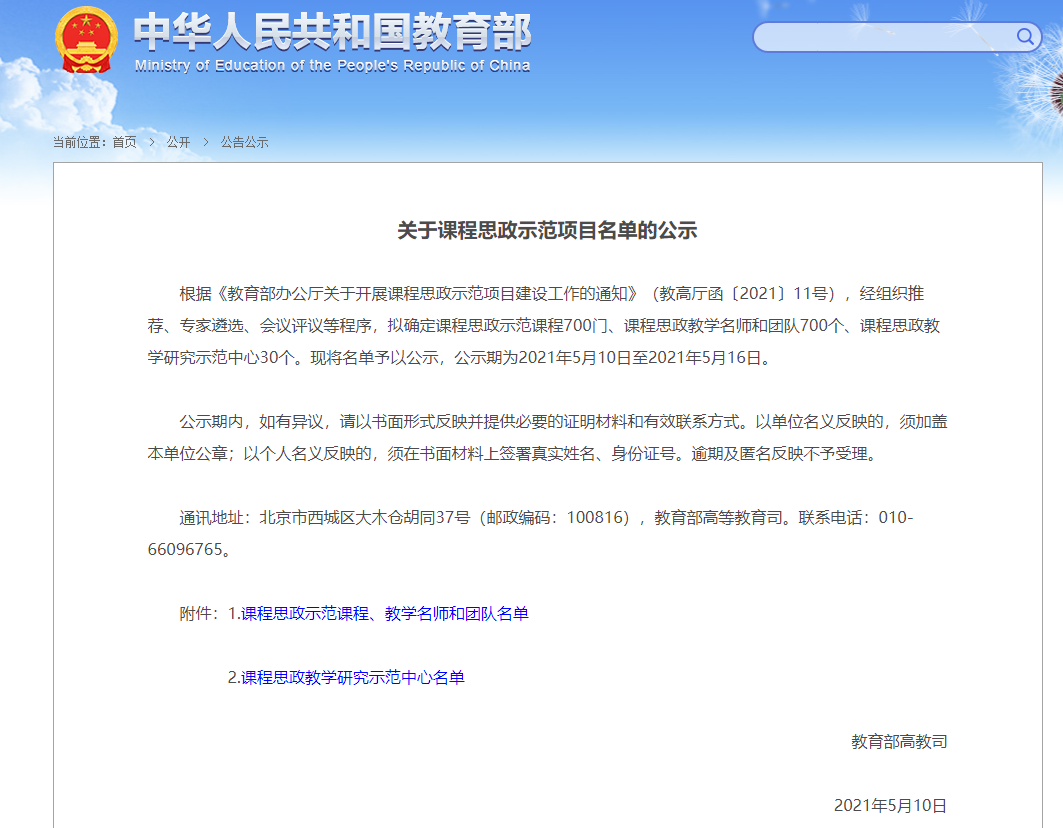This screenshot has width=1063, height=828.
Task: Go to 首页 in the breadcrumb
Action: (x=124, y=142)
